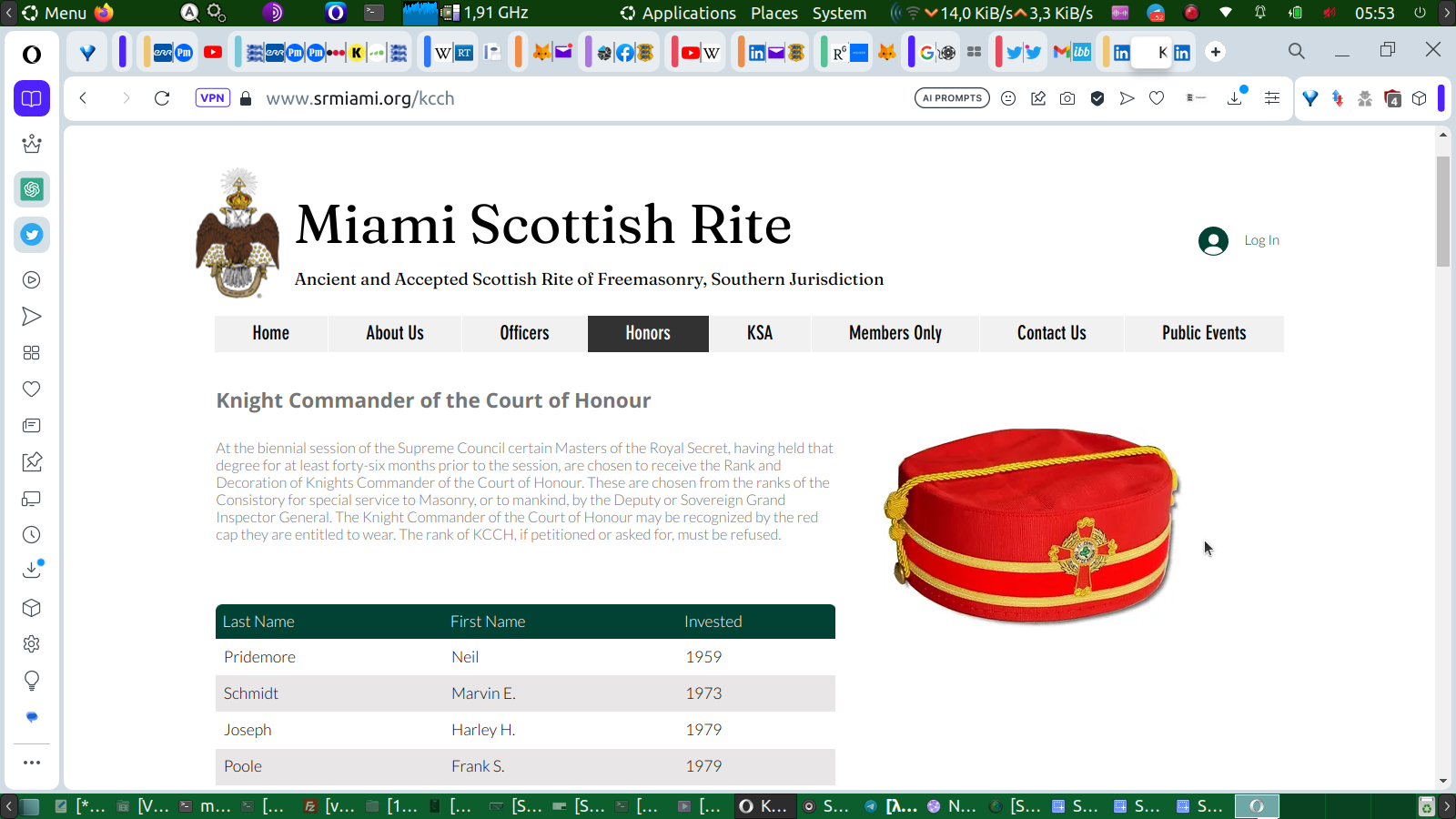Image resolution: width=1456 pixels, height=819 pixels.
Task: Open Speed Dial grid in the sidebar
Action: [x=32, y=353]
